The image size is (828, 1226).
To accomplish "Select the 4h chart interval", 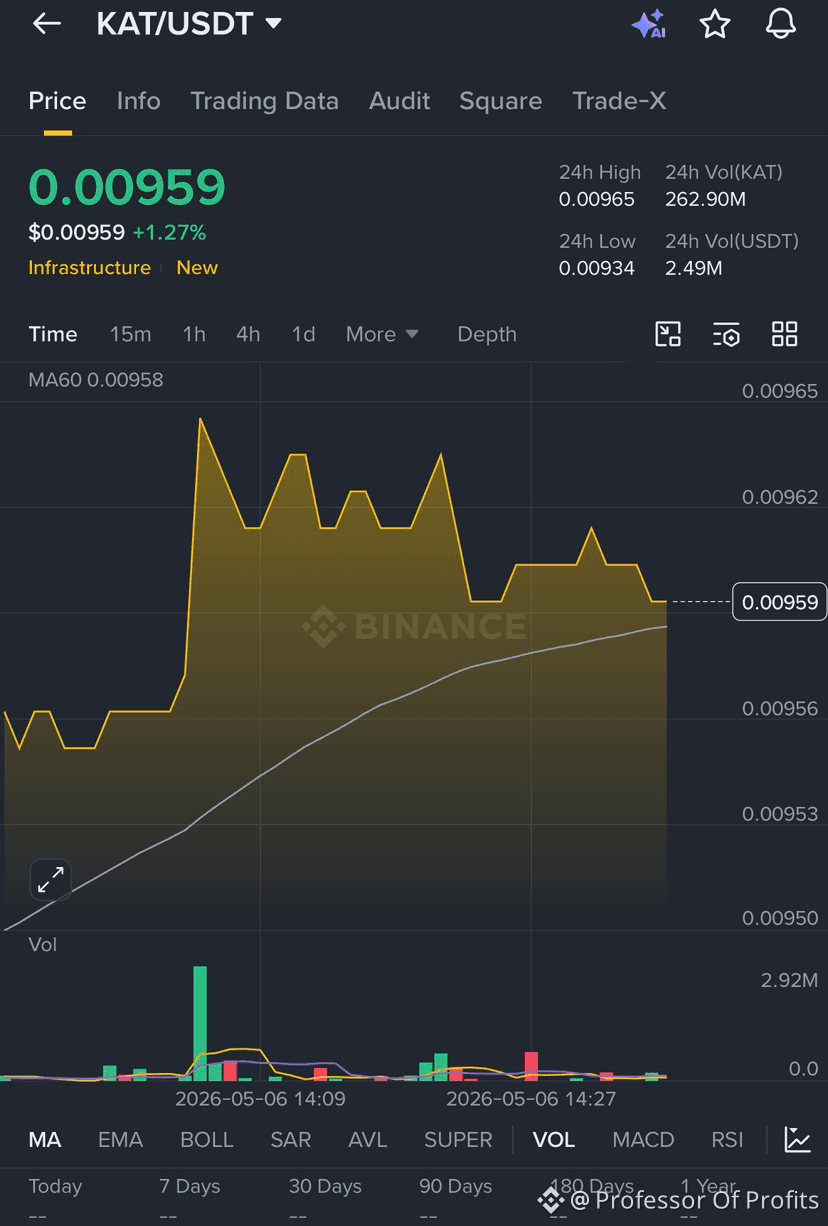I will pos(248,335).
